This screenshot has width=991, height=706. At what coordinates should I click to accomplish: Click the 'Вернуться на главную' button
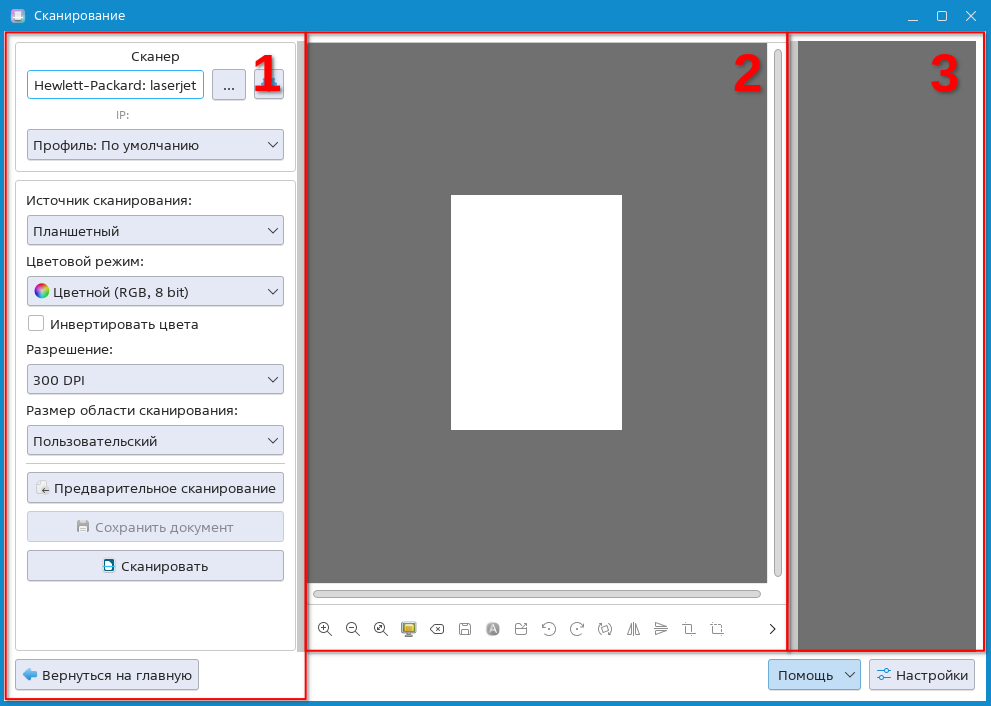[x=107, y=675]
